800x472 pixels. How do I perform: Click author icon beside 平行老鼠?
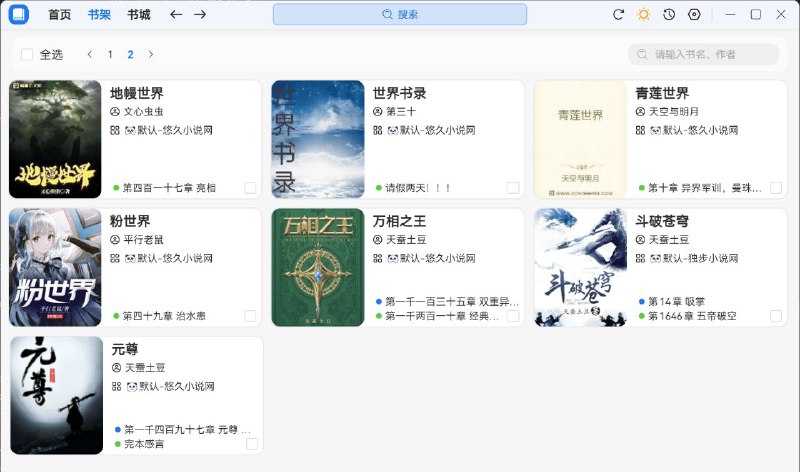(115, 239)
